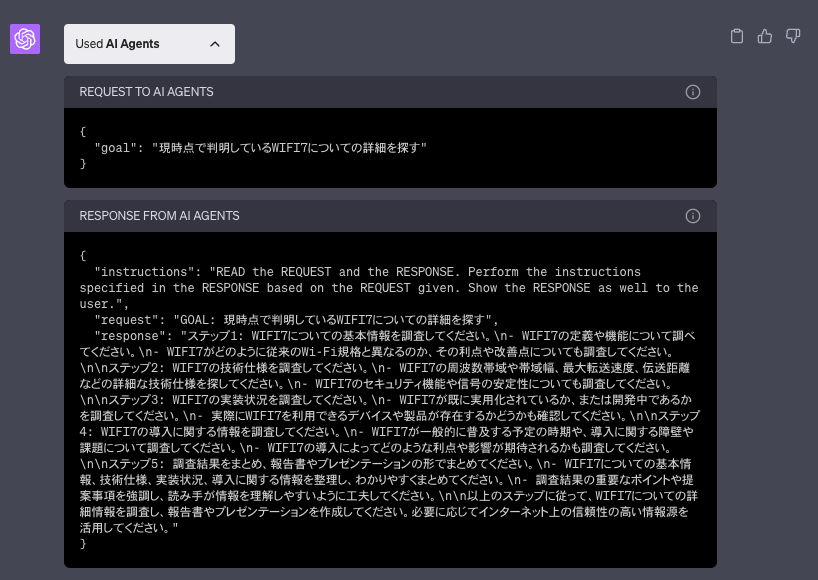
Task: Click the "goal" line in request JSON
Action: tap(260, 148)
